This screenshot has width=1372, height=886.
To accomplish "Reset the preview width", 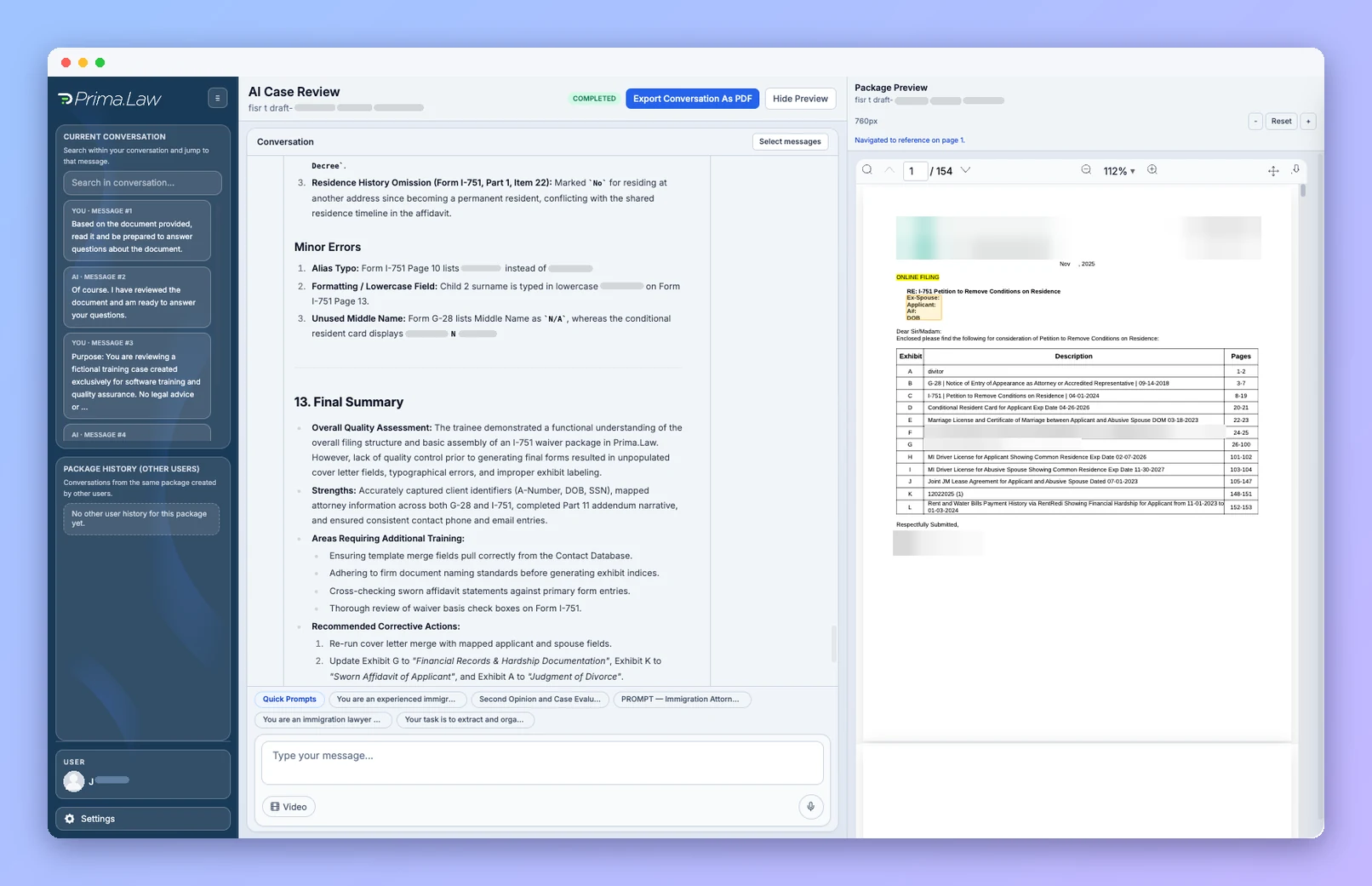I will [1281, 122].
